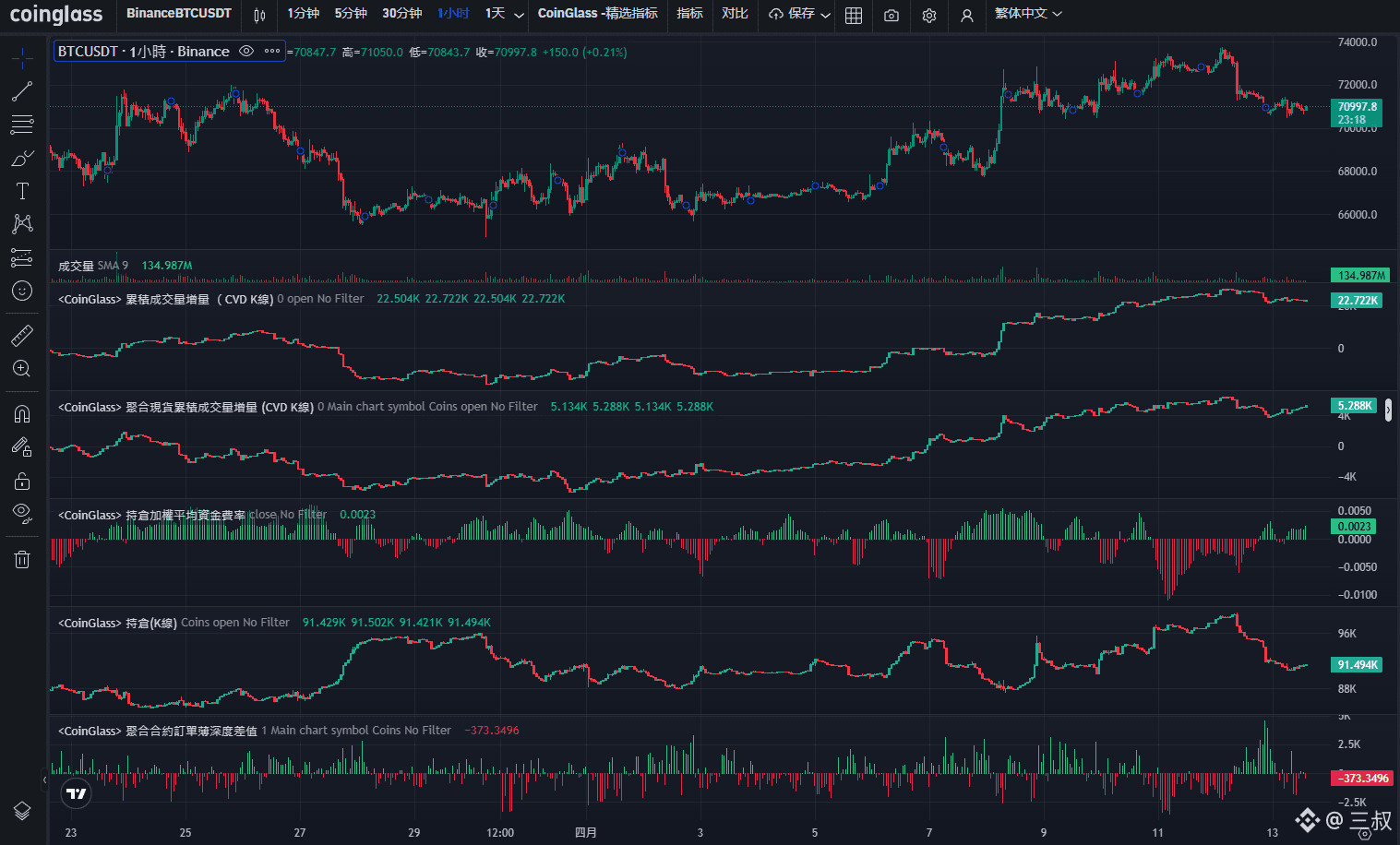Click the pane scrollbar handle on right edge
The width and height of the screenshot is (1400, 845).
click(x=1388, y=410)
